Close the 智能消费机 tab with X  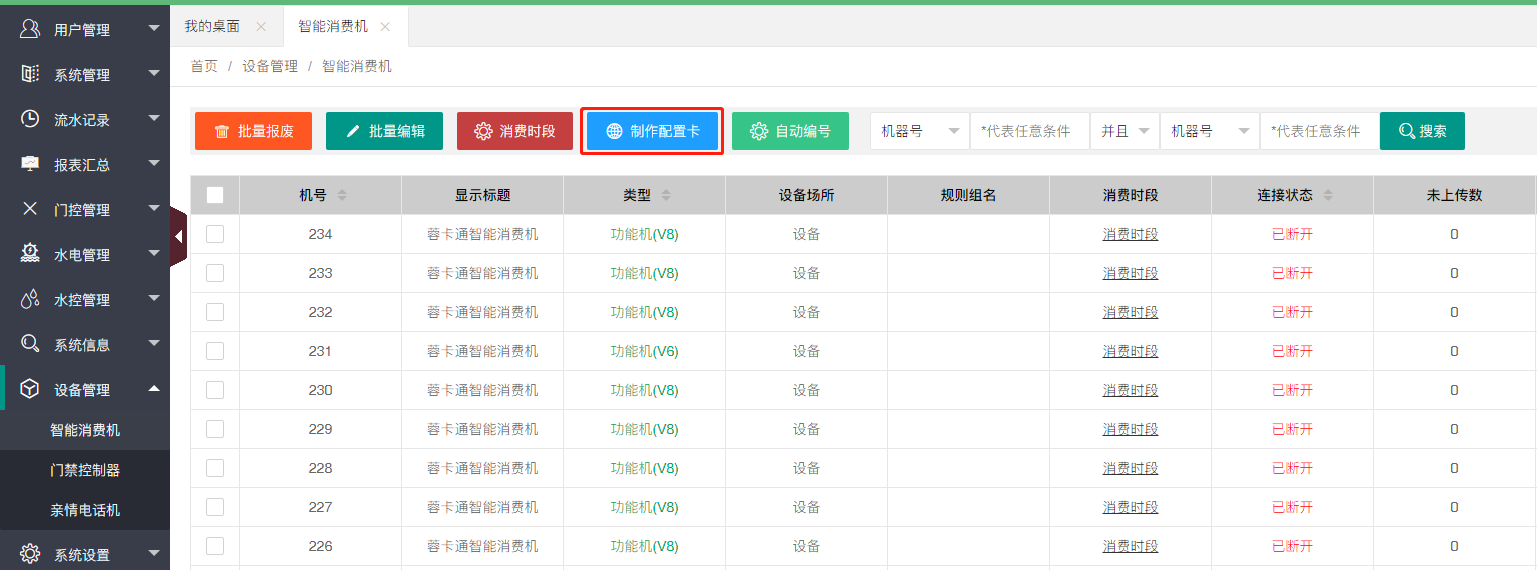tap(386, 27)
